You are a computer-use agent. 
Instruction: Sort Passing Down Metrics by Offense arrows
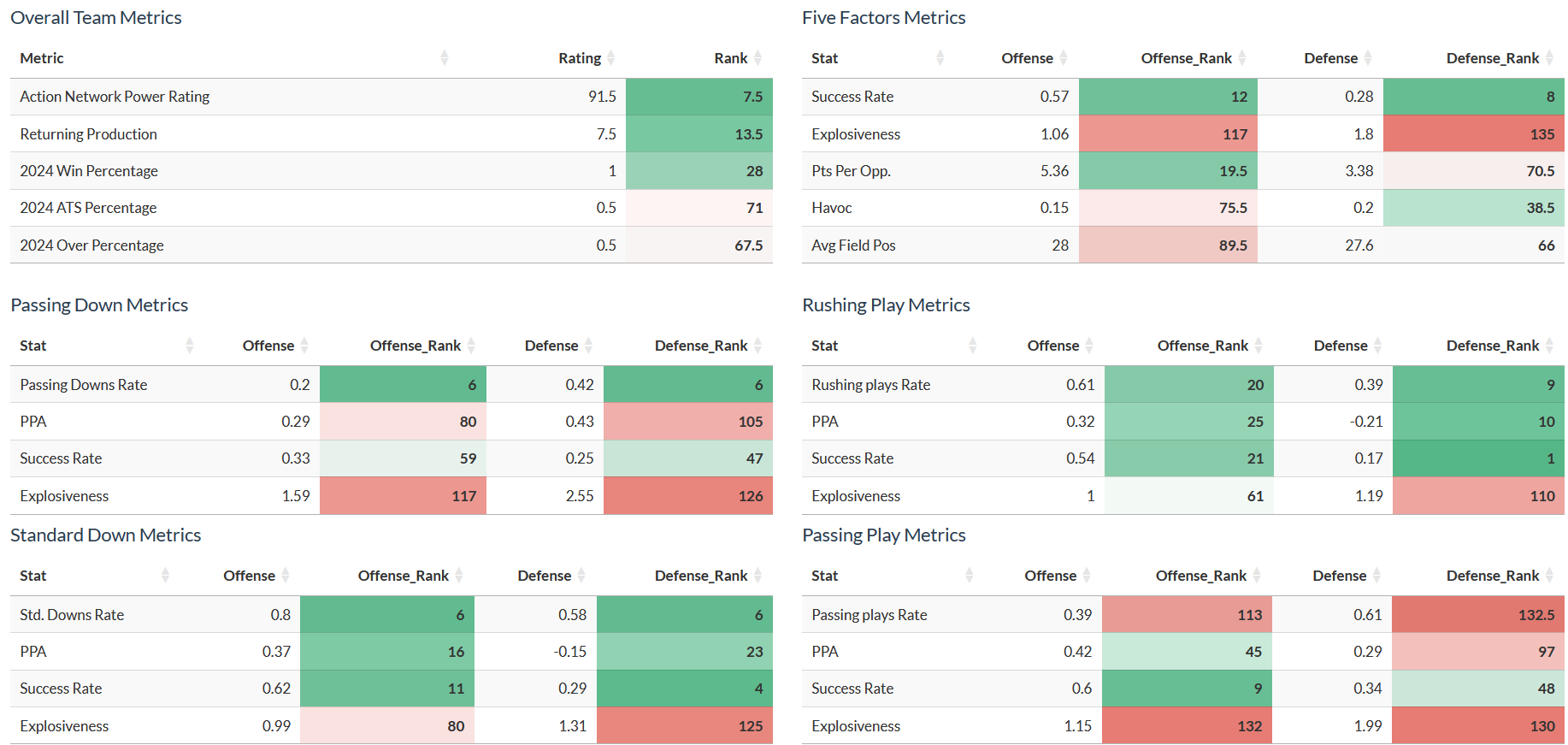click(304, 346)
